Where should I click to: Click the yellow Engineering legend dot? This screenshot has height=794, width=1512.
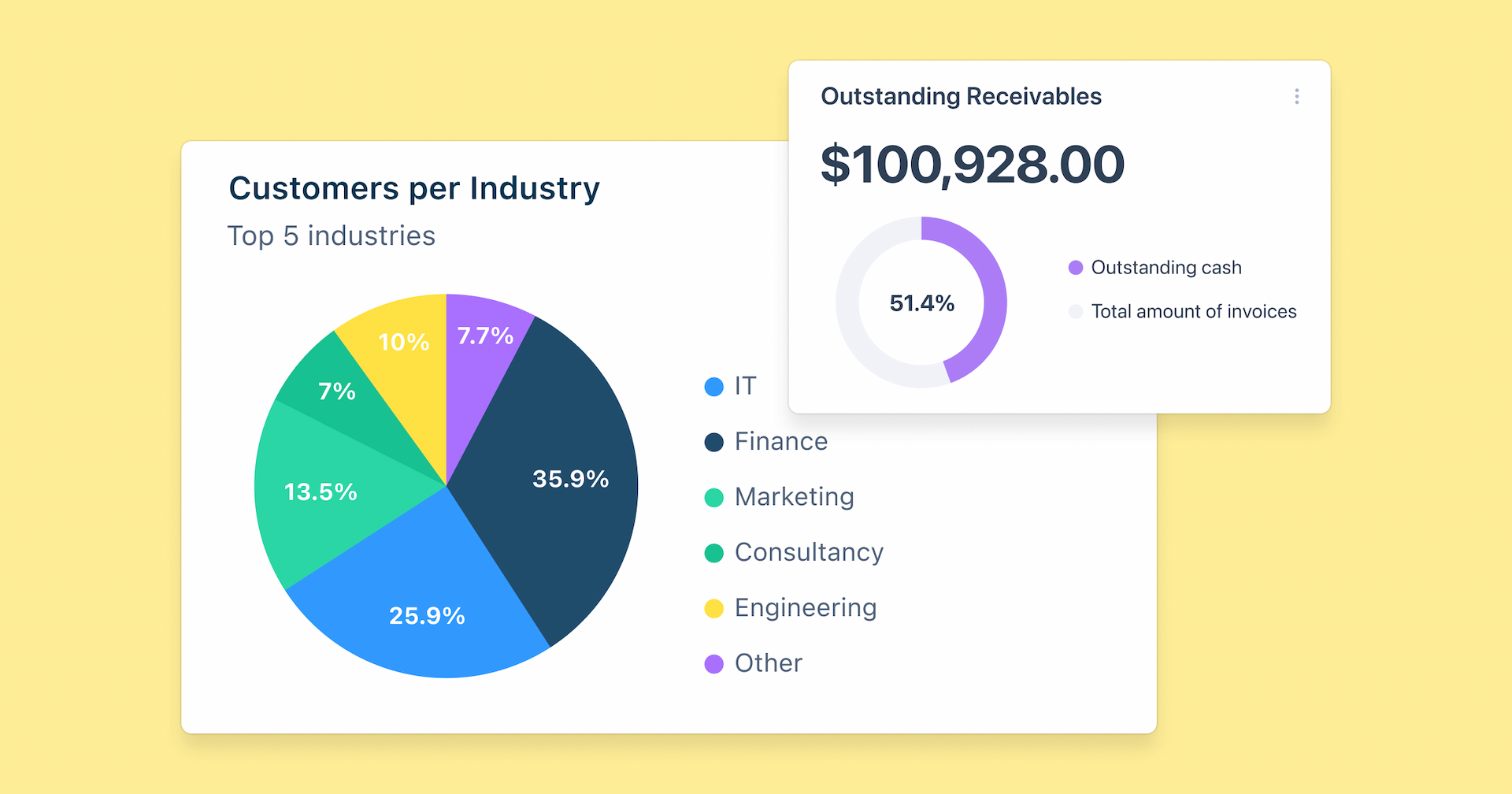713,608
